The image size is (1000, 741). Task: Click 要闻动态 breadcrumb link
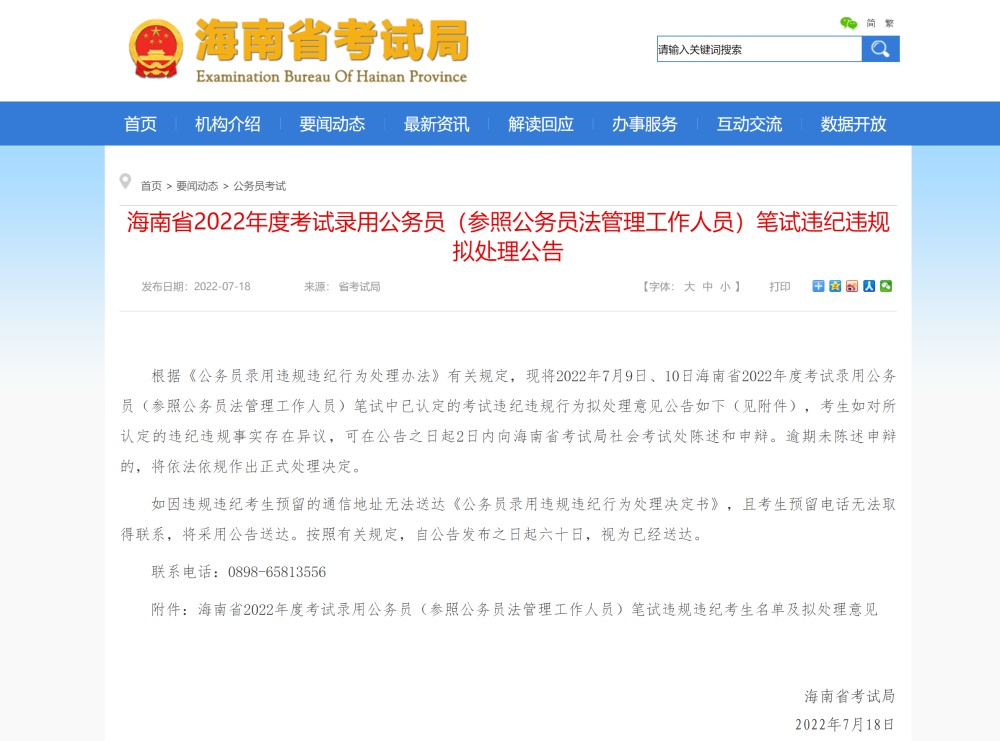(x=197, y=186)
